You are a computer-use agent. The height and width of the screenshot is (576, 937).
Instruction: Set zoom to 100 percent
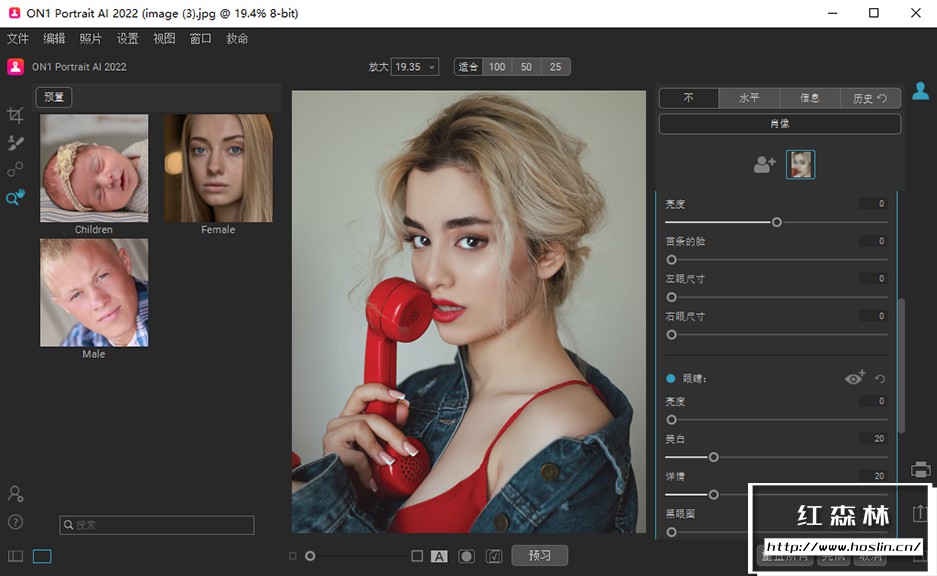[497, 67]
